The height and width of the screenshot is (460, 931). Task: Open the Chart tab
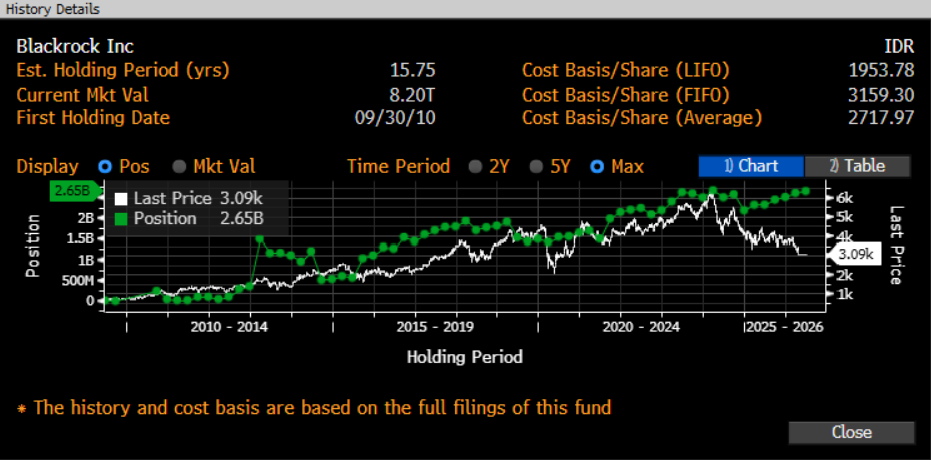[750, 167]
